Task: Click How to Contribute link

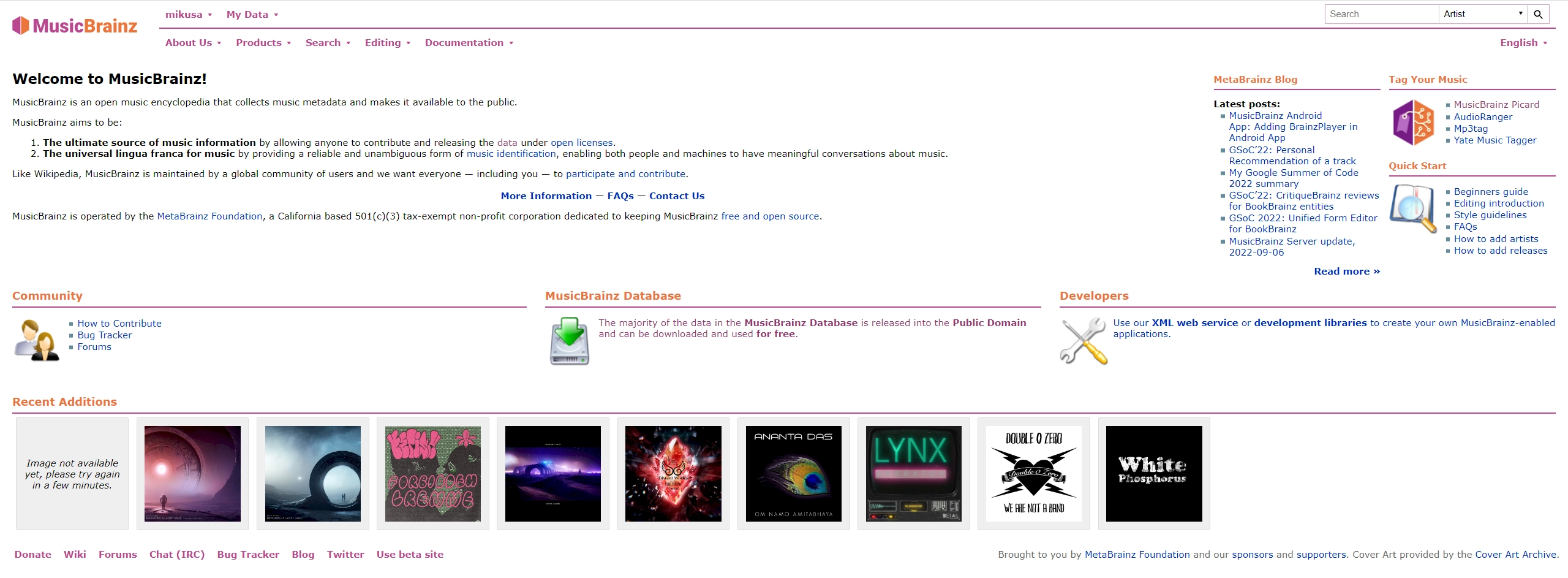Action: 119,323
